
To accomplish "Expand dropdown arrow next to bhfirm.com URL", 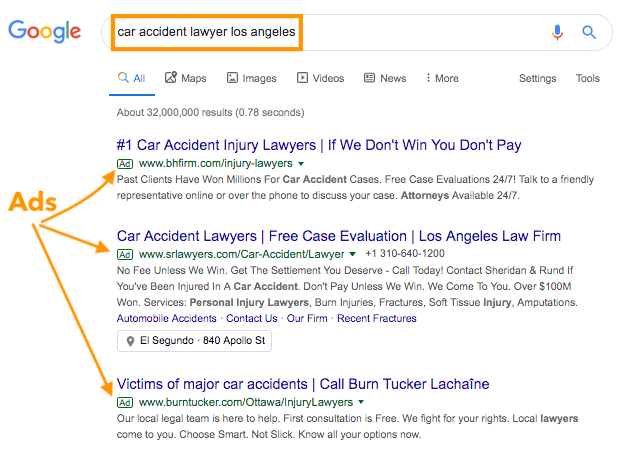I will (301, 164).
